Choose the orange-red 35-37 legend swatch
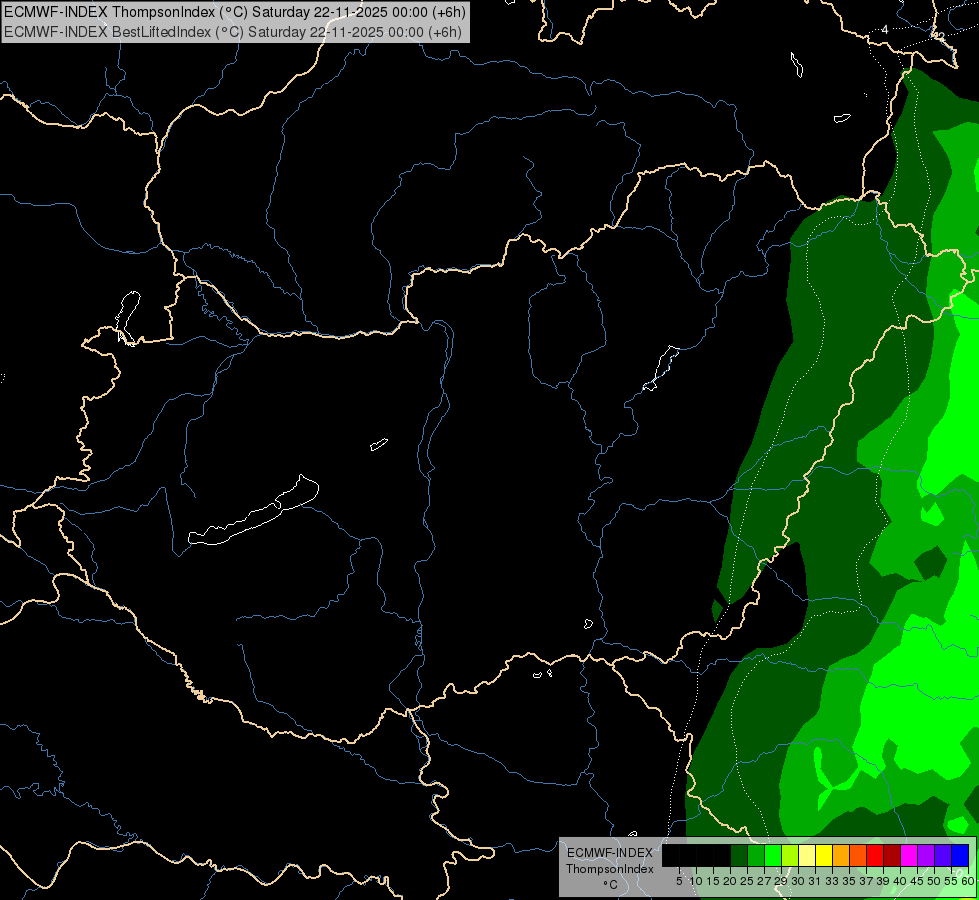The height and width of the screenshot is (900, 979). pyautogui.click(x=858, y=855)
